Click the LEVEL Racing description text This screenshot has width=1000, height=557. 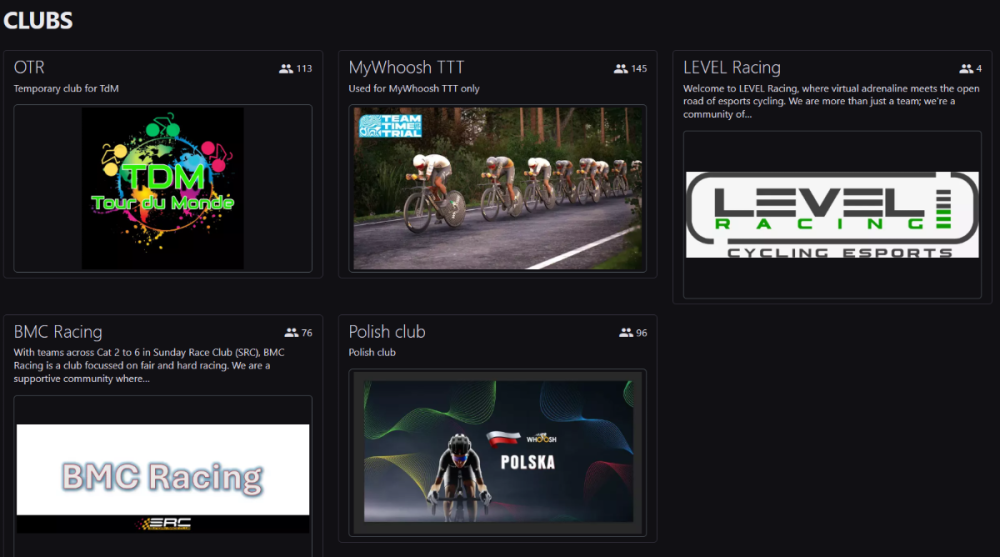831,101
